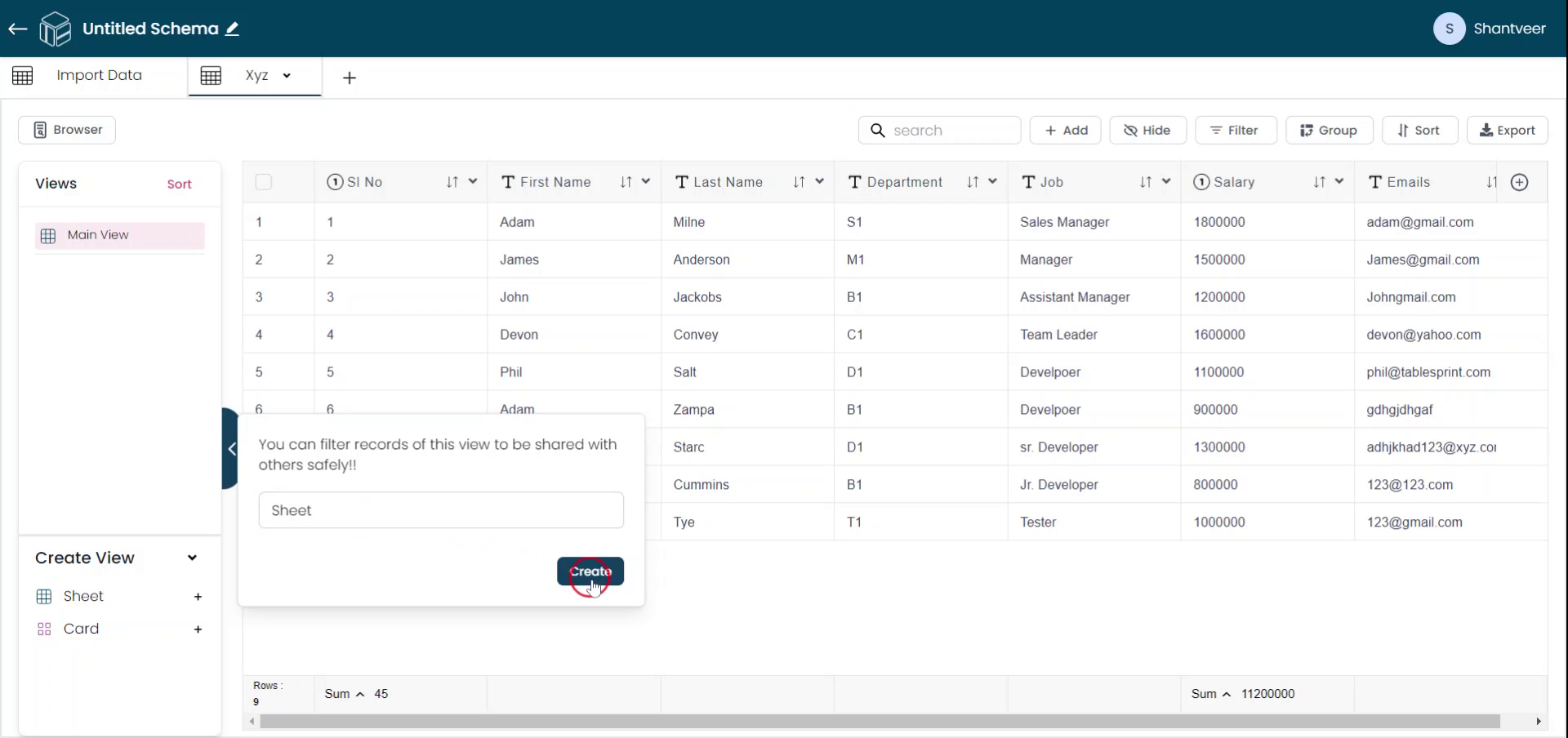Open the Department column dropdown arrow
1568x738 pixels.
pos(992,182)
